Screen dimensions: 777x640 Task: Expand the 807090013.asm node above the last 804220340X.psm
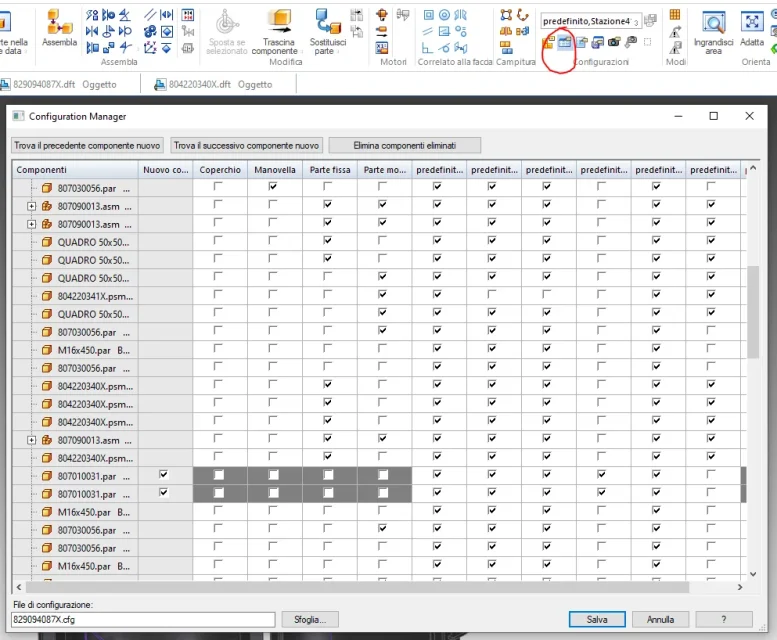(x=31, y=440)
